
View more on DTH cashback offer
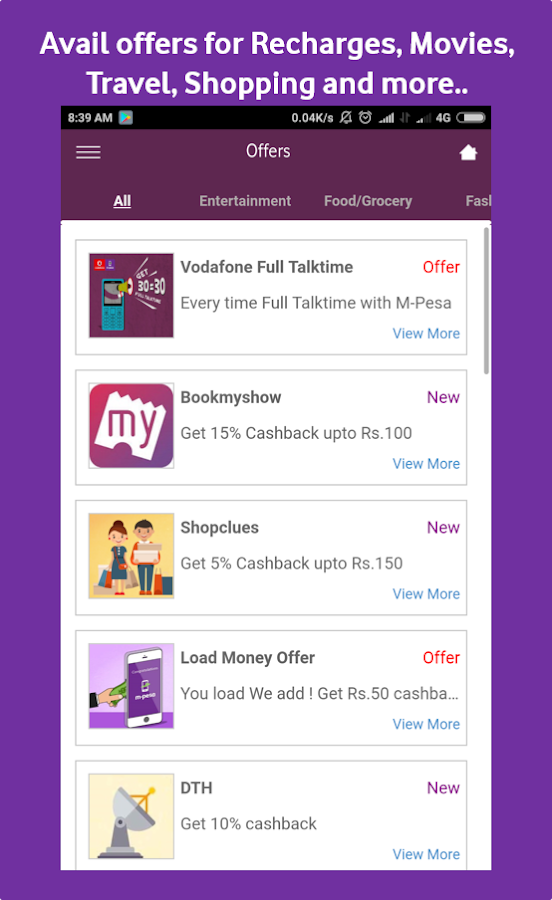click(426, 854)
